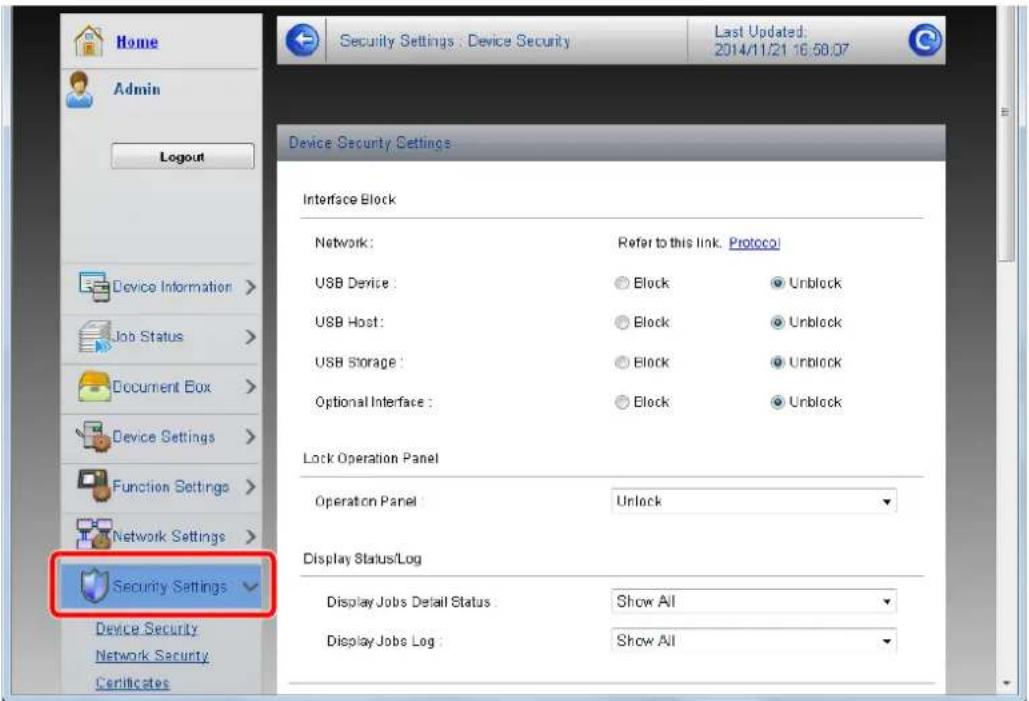This screenshot has width=1029, height=701.
Task: Expand the Job Status chevron
Action: (250, 337)
